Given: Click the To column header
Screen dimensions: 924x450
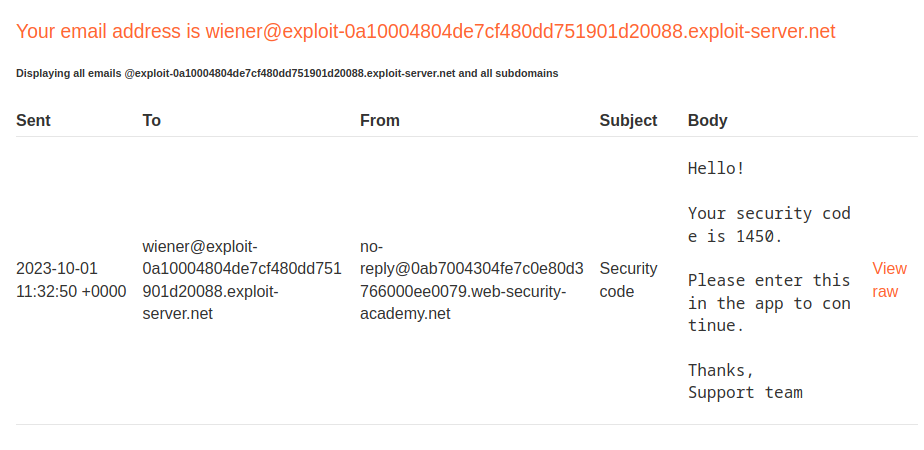Looking at the screenshot, I should 152,120.
